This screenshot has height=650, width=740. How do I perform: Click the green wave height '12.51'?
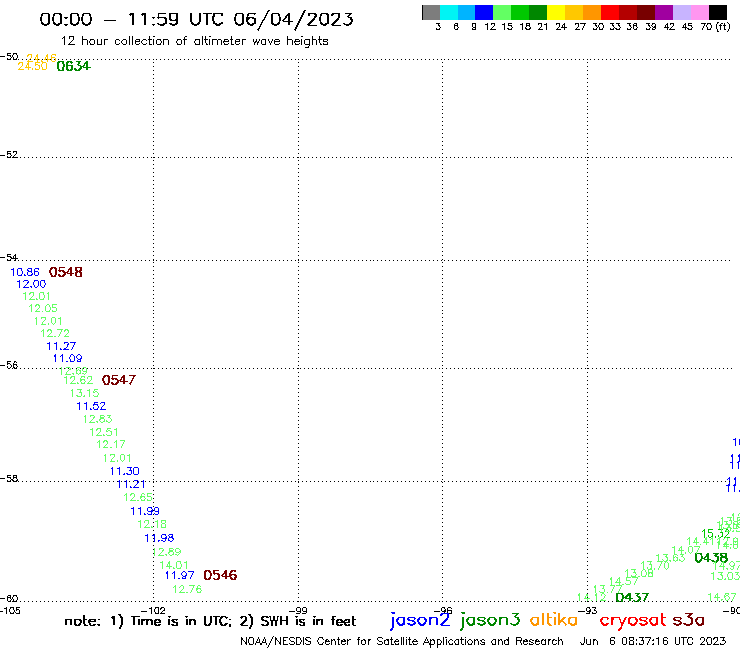pyautogui.click(x=104, y=432)
